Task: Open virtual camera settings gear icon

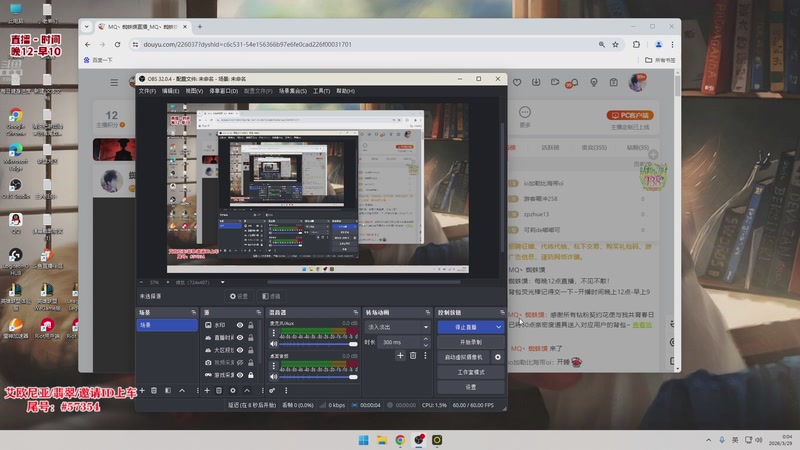Action: 497,357
